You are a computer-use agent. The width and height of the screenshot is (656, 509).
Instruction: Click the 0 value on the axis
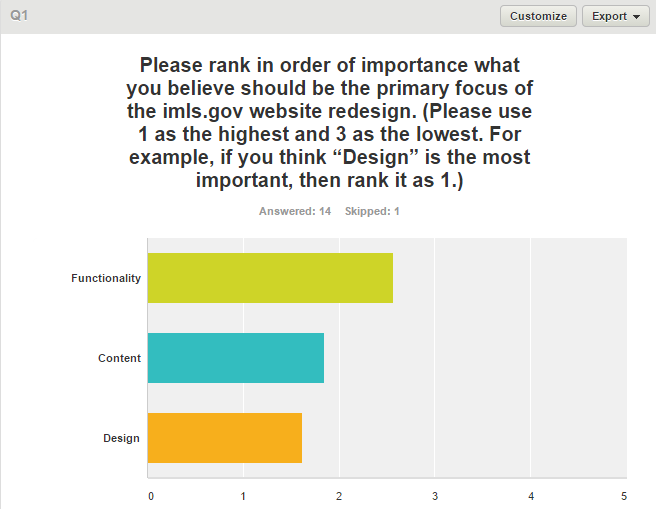tap(151, 495)
